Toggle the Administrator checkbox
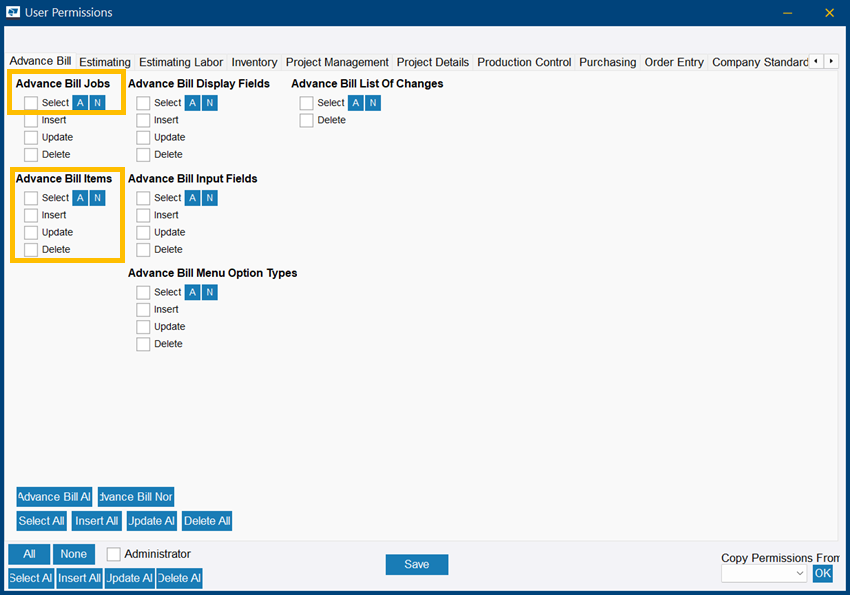The width and height of the screenshot is (850, 595). coord(113,554)
